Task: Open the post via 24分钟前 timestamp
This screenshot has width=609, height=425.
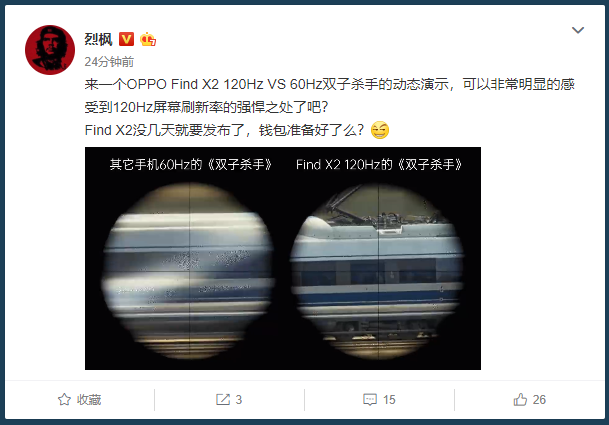Action: tap(109, 62)
